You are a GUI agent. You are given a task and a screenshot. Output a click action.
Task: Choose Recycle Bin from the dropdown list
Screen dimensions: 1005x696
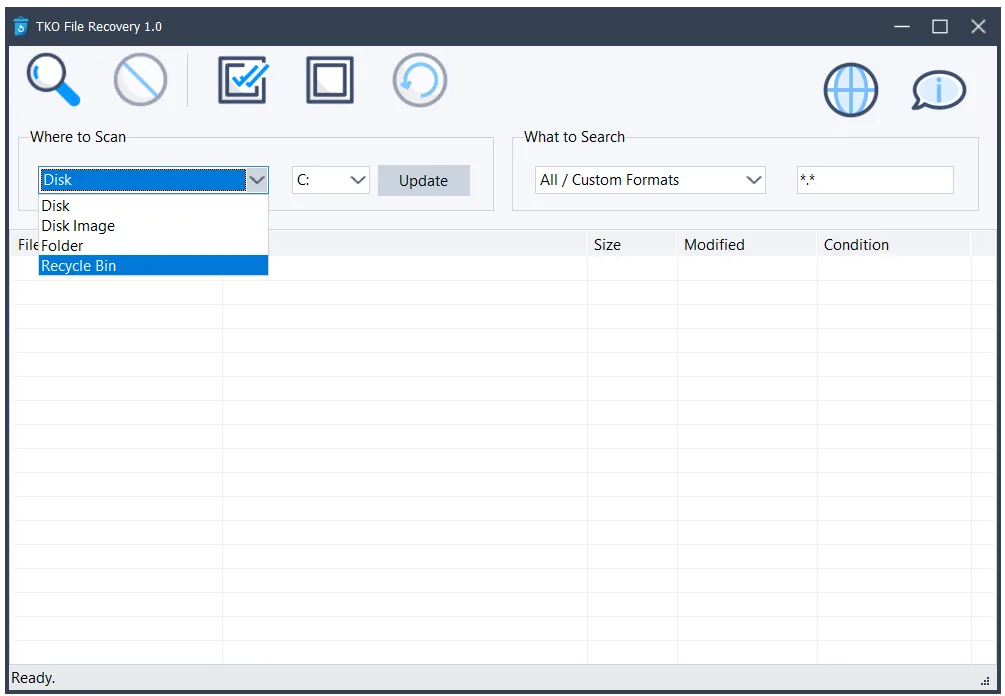click(x=153, y=265)
